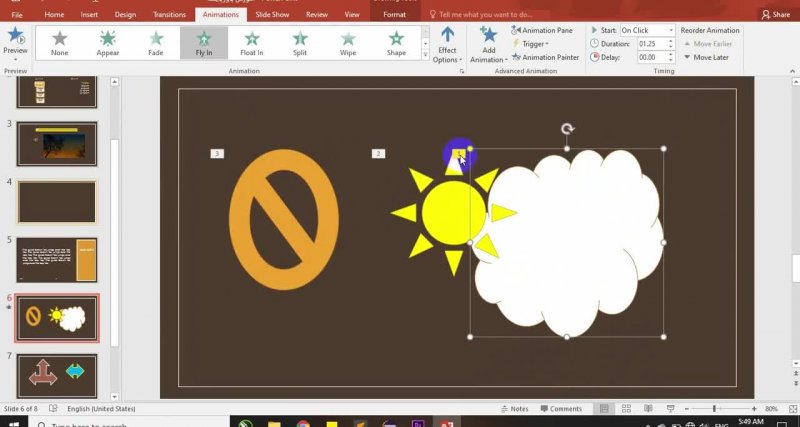This screenshot has height=427, width=800.
Task: Toggle Normal view in status bar
Action: pos(604,409)
